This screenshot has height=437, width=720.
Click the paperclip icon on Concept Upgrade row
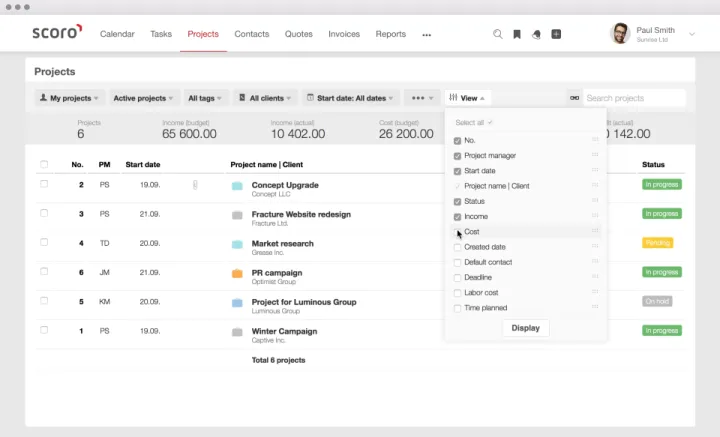(x=195, y=185)
